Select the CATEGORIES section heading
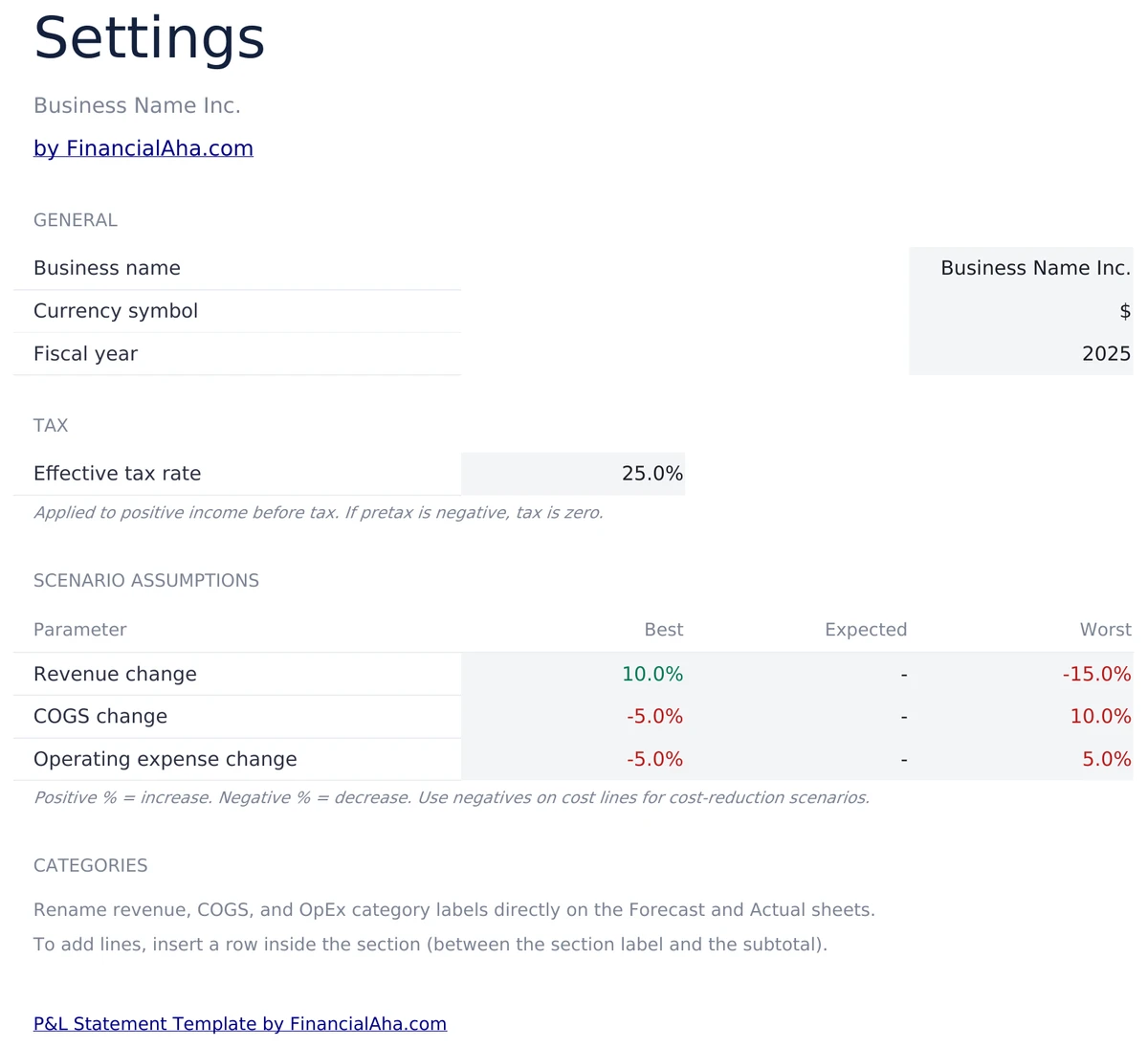Viewport: 1148px width, 1048px height. point(90,865)
